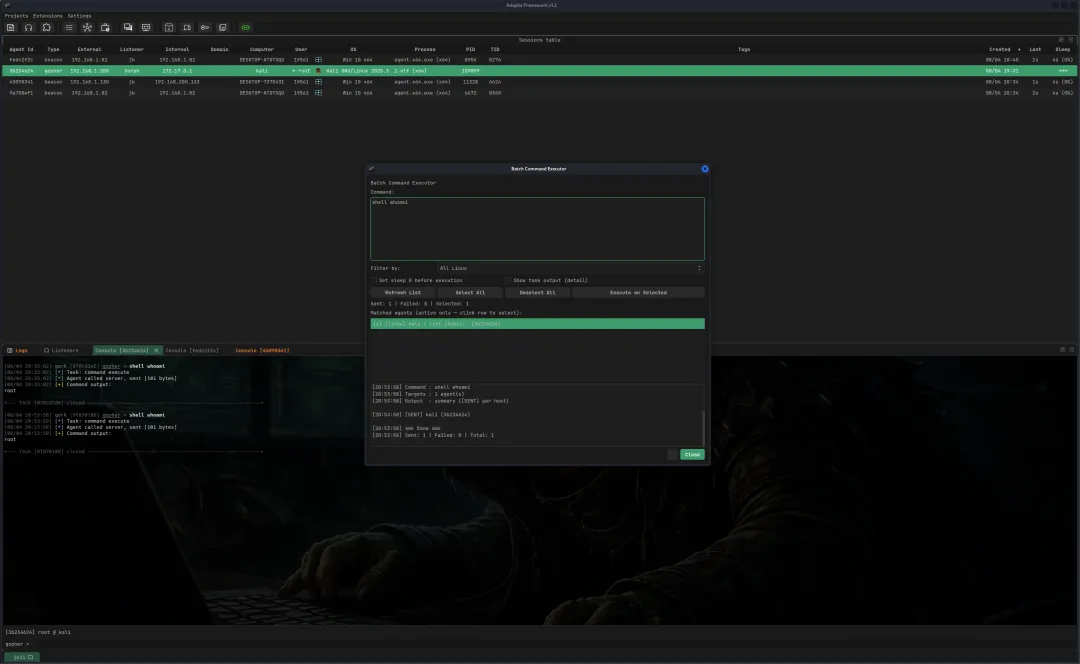Open the Extensions menu
This screenshot has width=1080, height=664.
point(48,16)
